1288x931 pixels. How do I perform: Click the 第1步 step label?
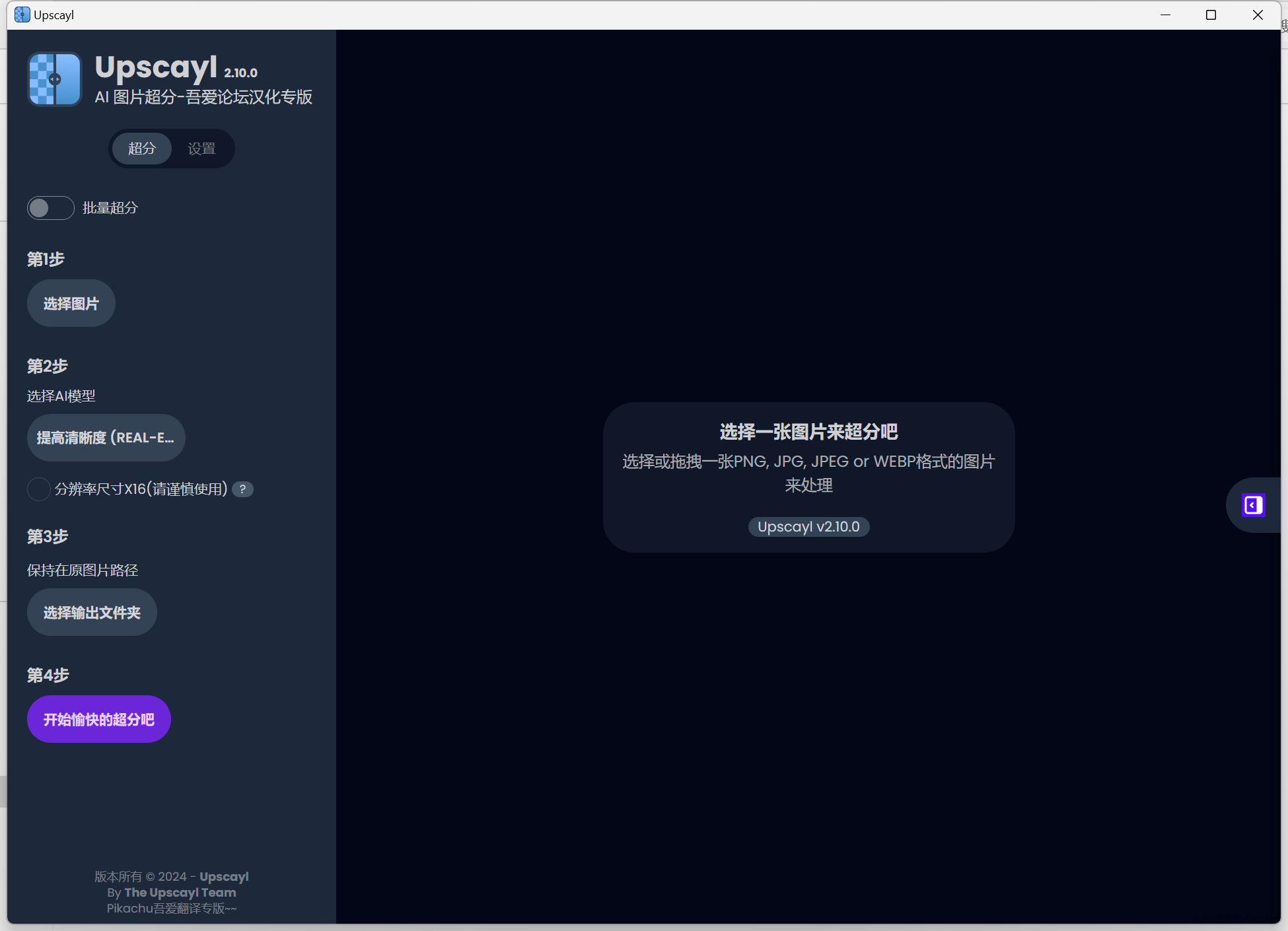tap(46, 259)
